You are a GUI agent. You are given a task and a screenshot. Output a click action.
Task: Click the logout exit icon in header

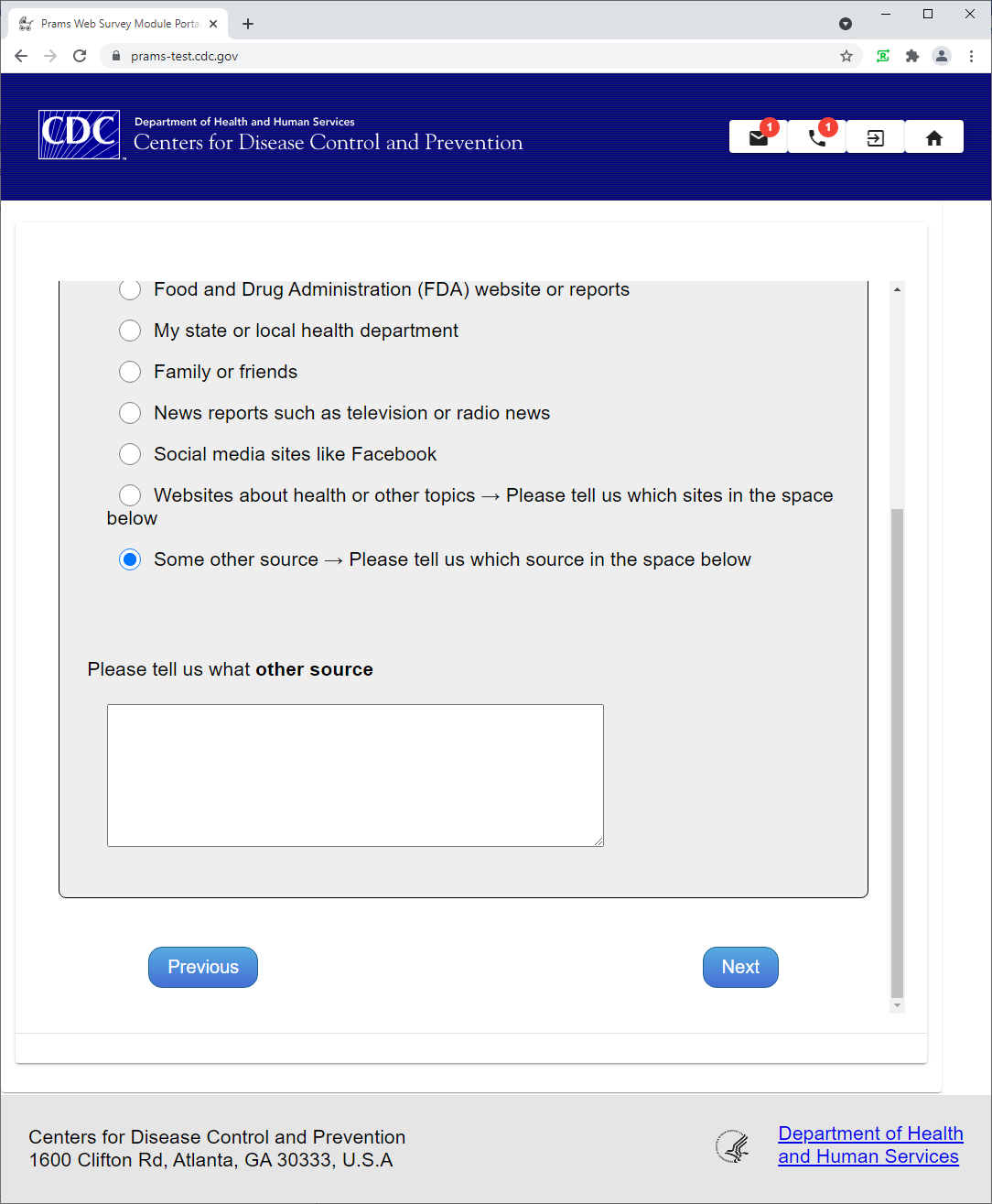tap(875, 137)
